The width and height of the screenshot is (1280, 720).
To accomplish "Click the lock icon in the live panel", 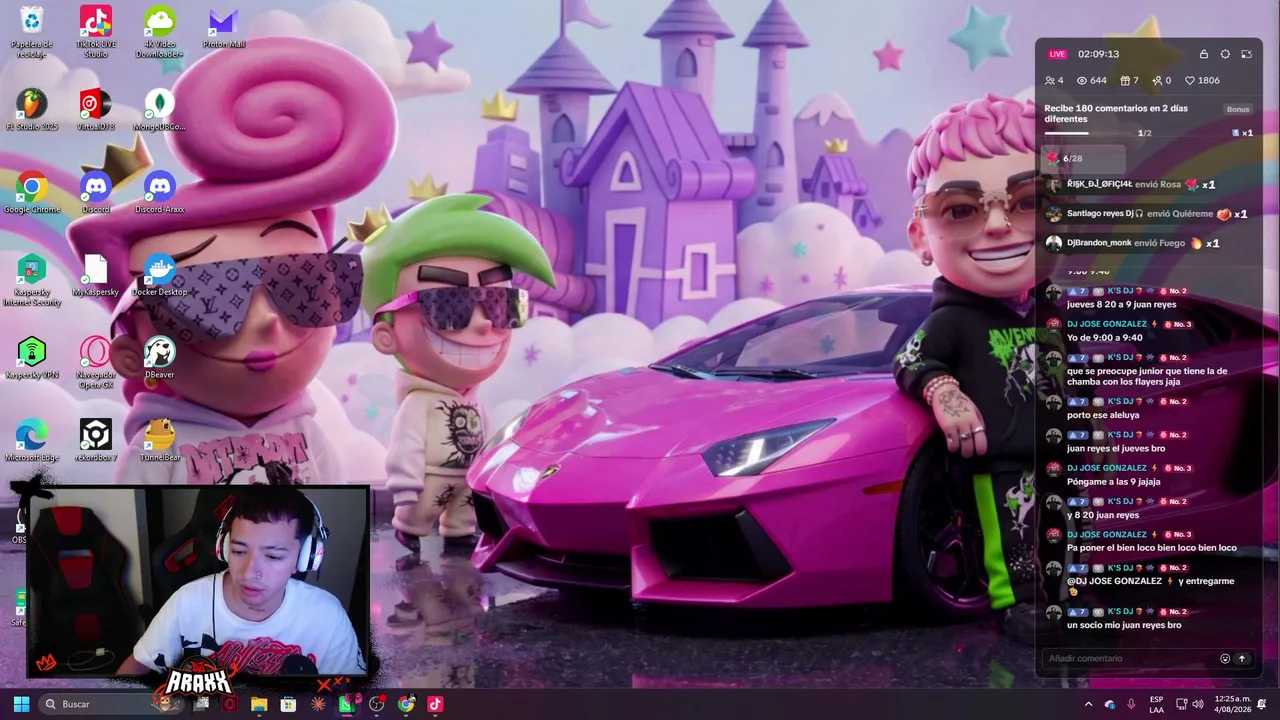I will coord(1204,54).
